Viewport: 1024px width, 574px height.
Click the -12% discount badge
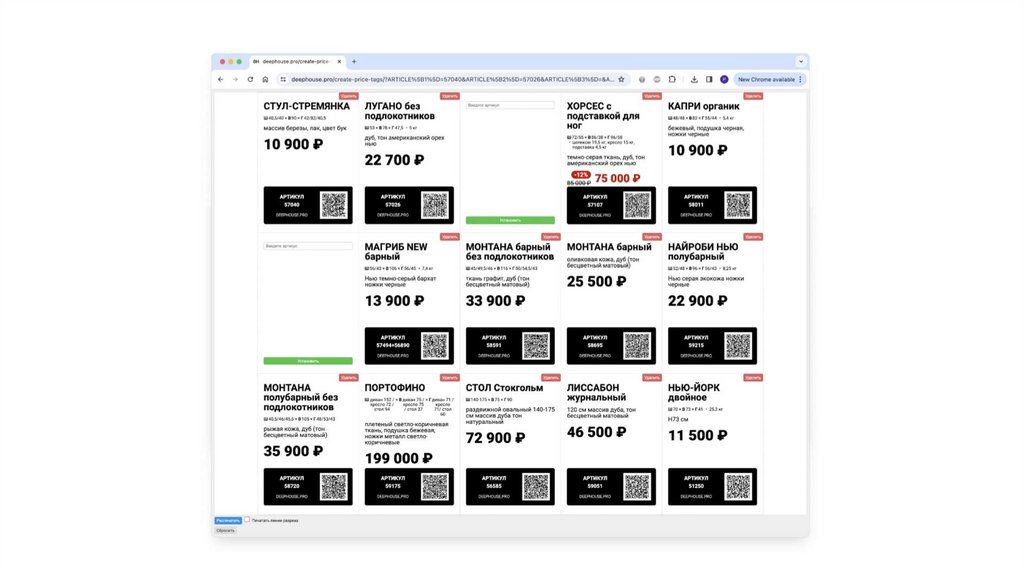(x=581, y=175)
